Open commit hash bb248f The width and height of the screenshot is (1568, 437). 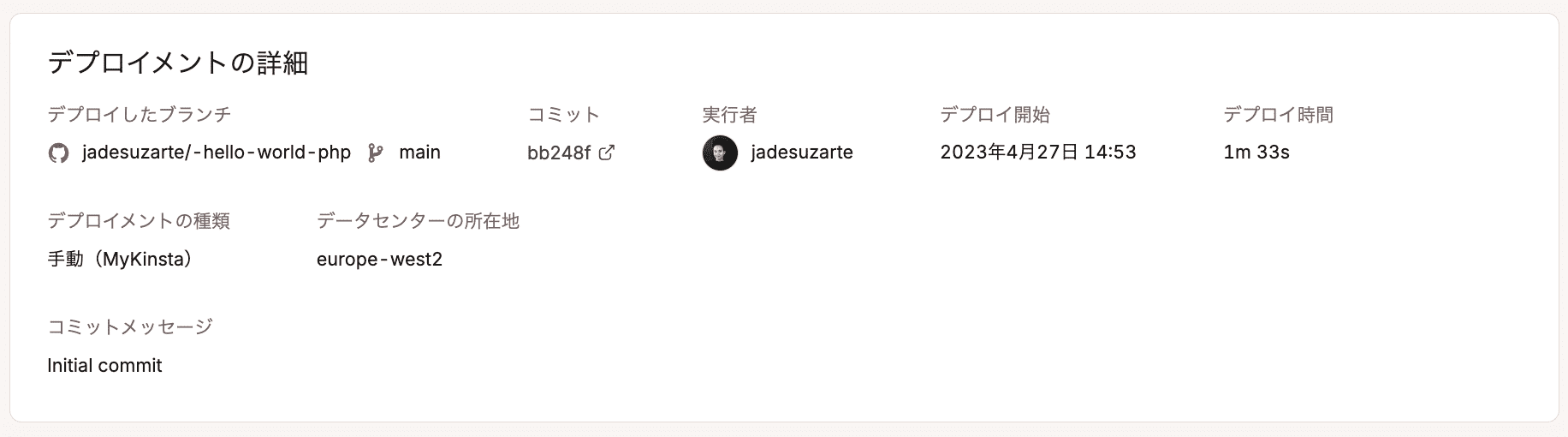point(559,153)
